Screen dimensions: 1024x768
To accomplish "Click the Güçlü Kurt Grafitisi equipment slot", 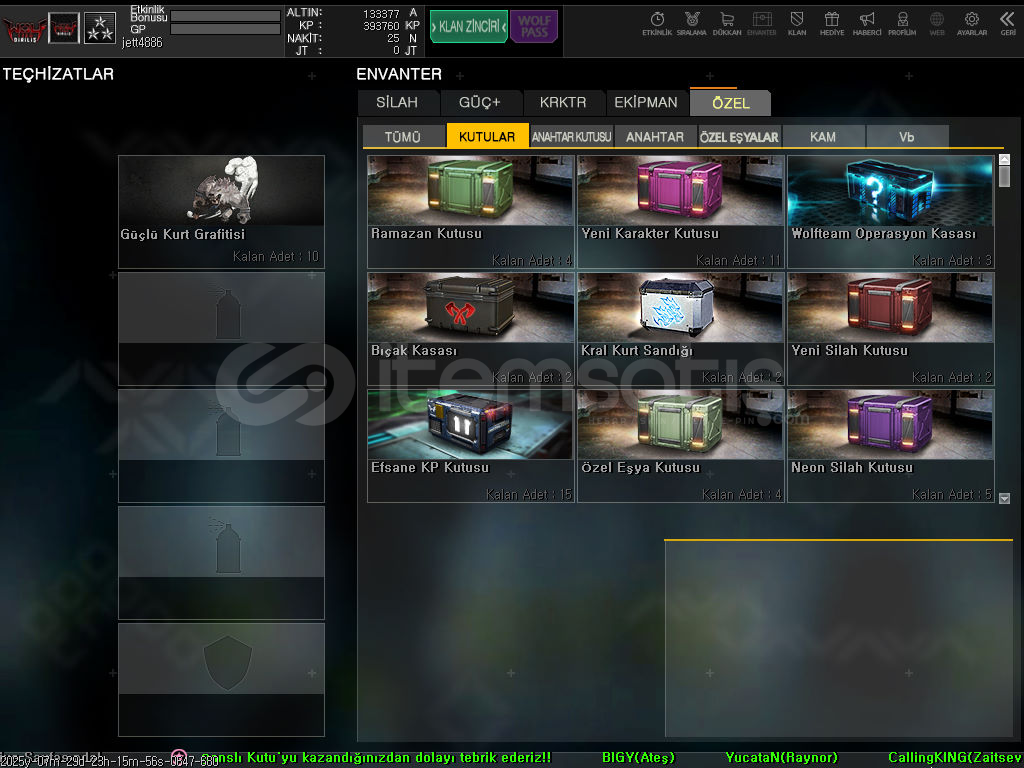I will coord(221,212).
